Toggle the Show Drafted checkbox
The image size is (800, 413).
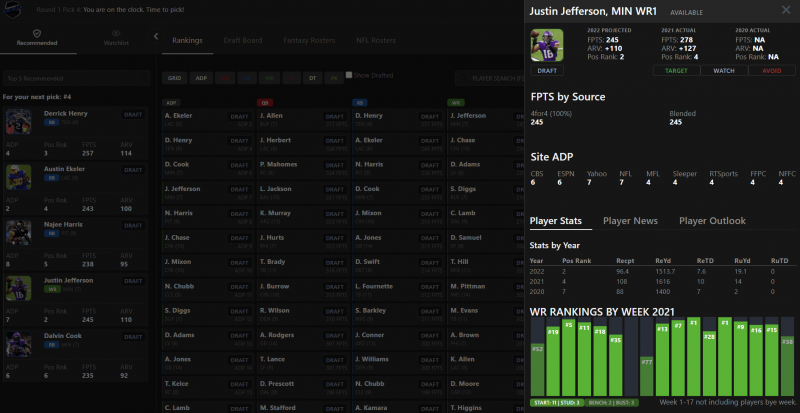(x=349, y=75)
